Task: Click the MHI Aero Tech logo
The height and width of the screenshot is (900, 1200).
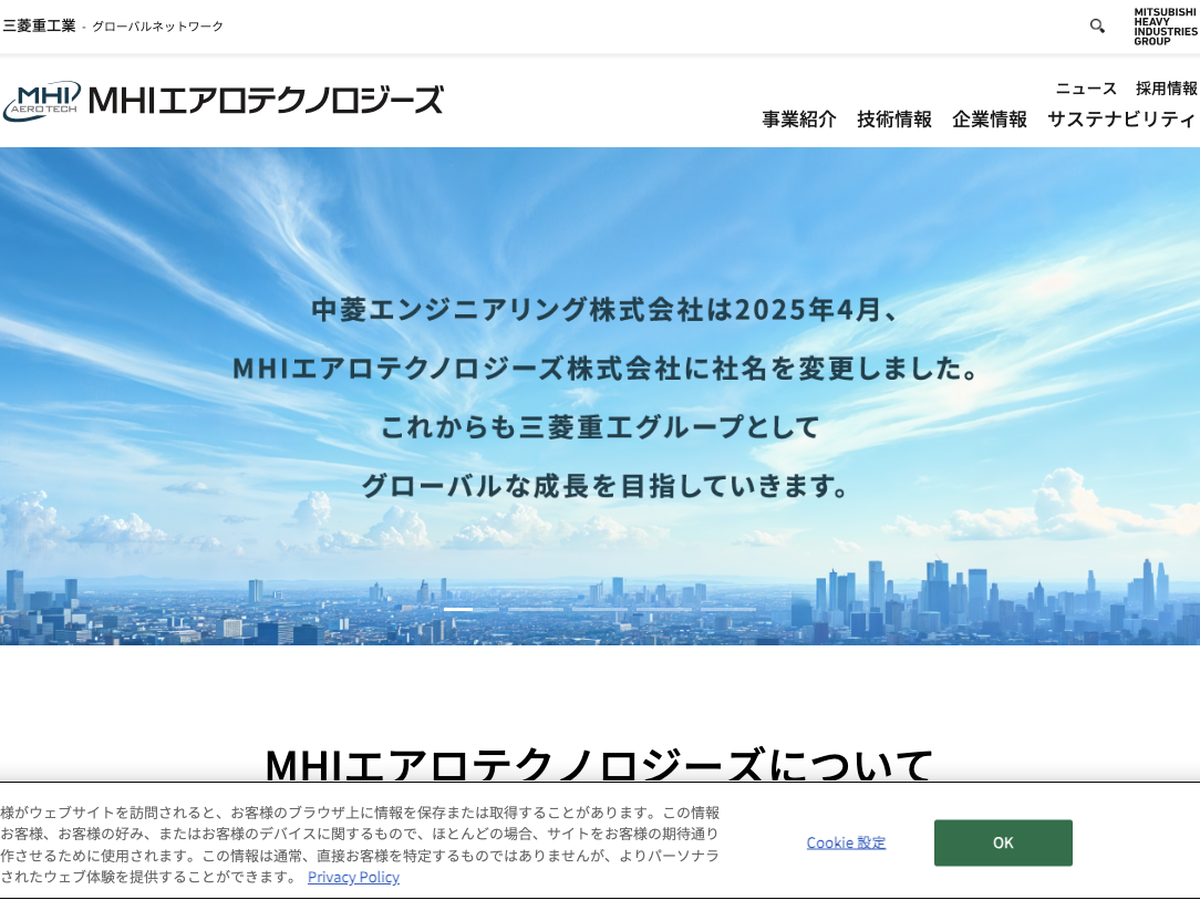Action: [222, 101]
